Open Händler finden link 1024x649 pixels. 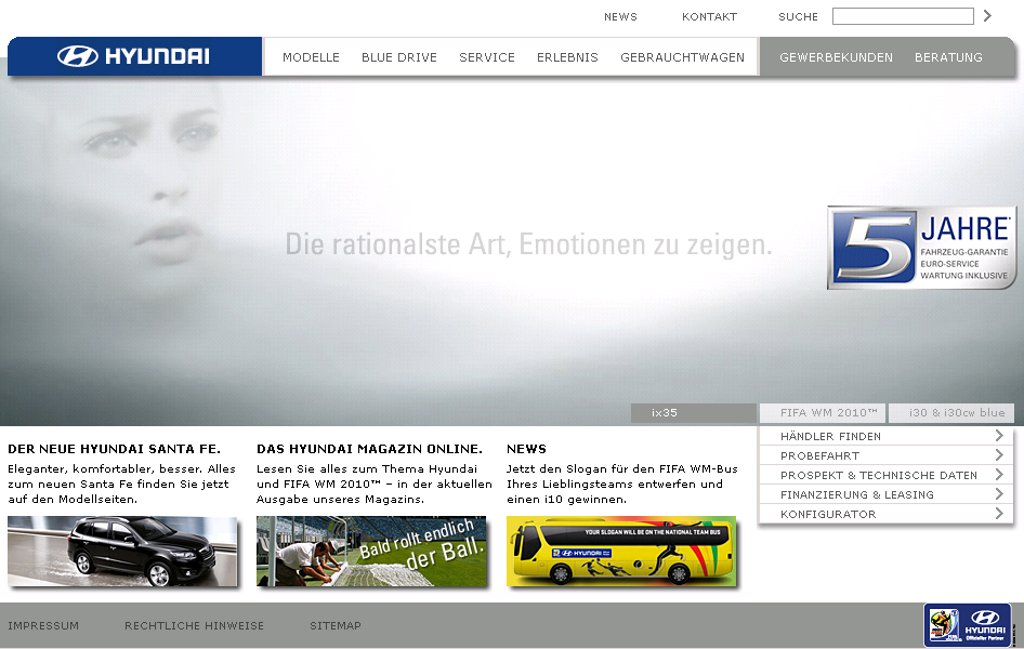[831, 436]
